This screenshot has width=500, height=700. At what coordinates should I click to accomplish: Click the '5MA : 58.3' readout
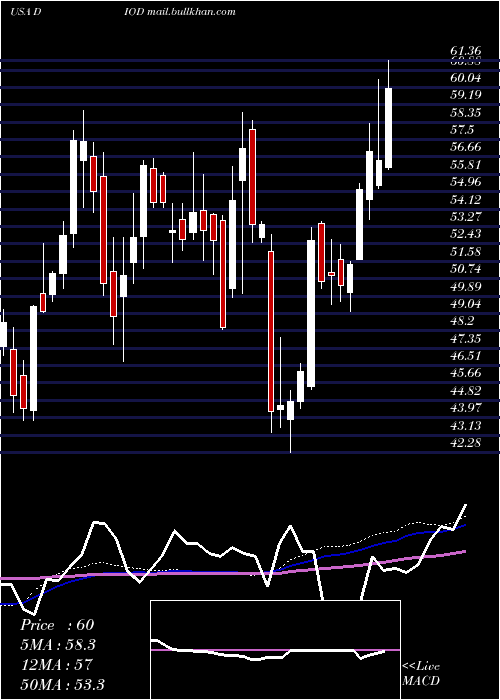pos(58,645)
